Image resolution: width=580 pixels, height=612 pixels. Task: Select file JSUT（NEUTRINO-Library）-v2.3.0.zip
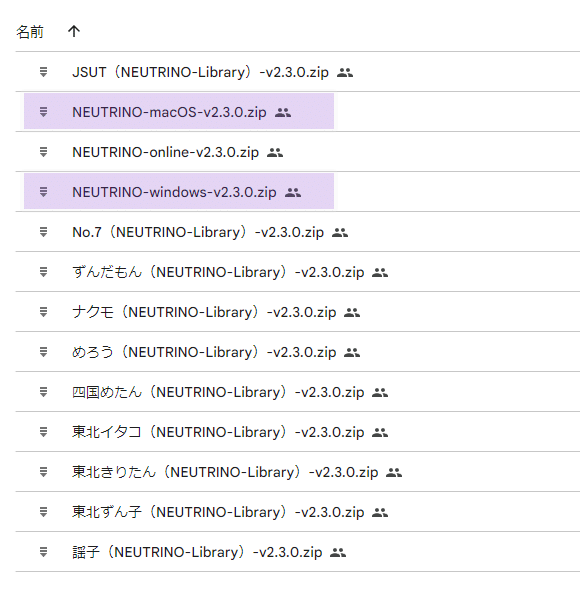tap(200, 72)
